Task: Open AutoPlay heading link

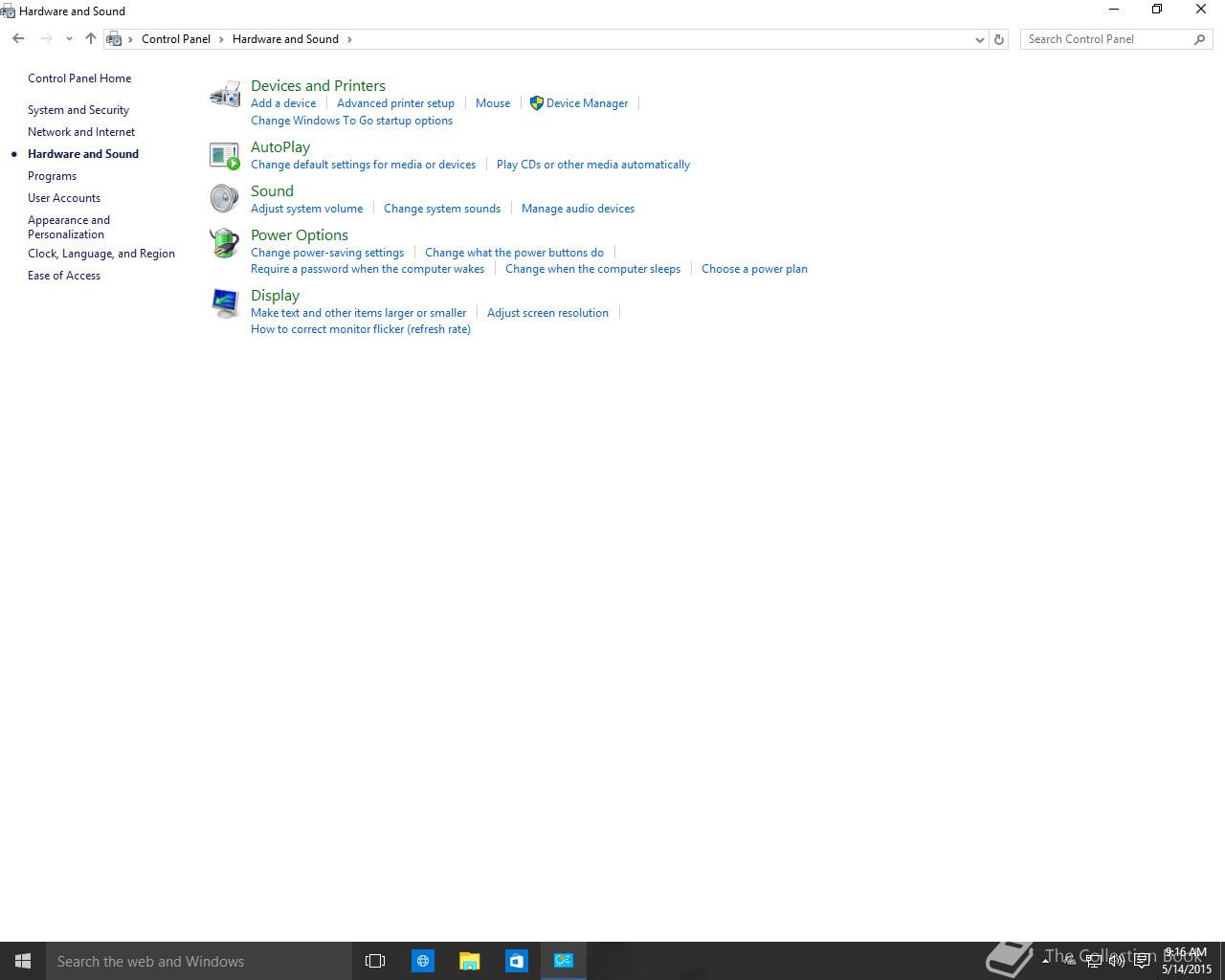Action: (x=280, y=146)
